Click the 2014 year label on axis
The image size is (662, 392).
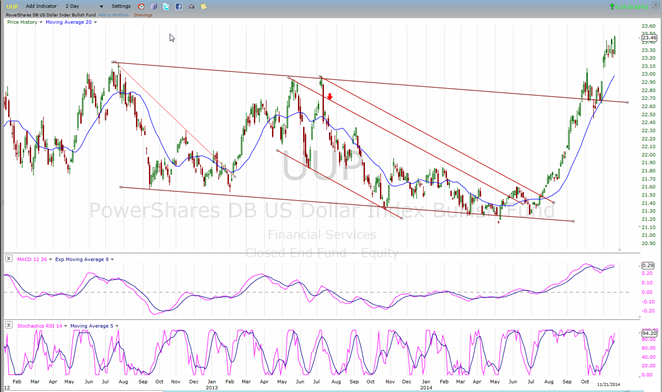click(x=426, y=387)
